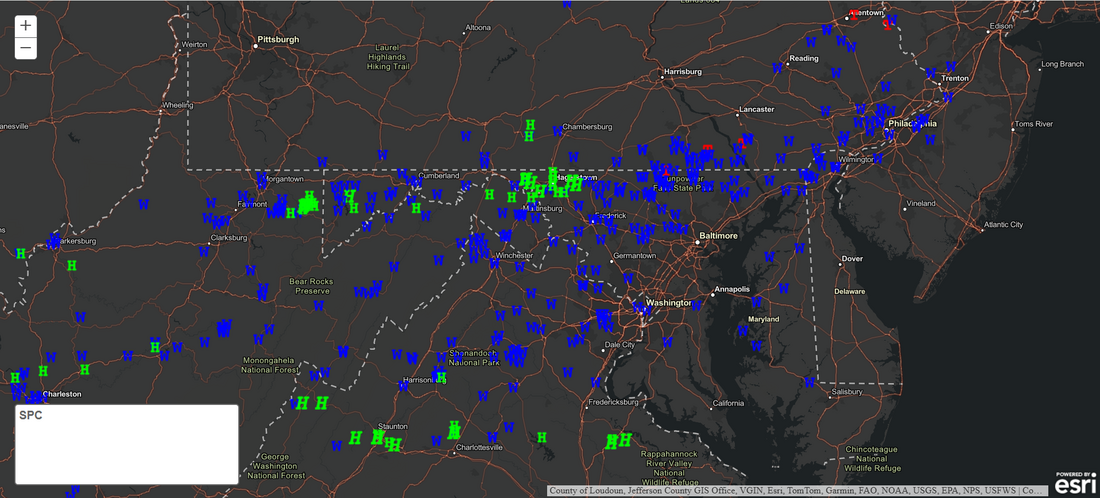
Task: Zoom out using the minus button
Action: [26, 48]
